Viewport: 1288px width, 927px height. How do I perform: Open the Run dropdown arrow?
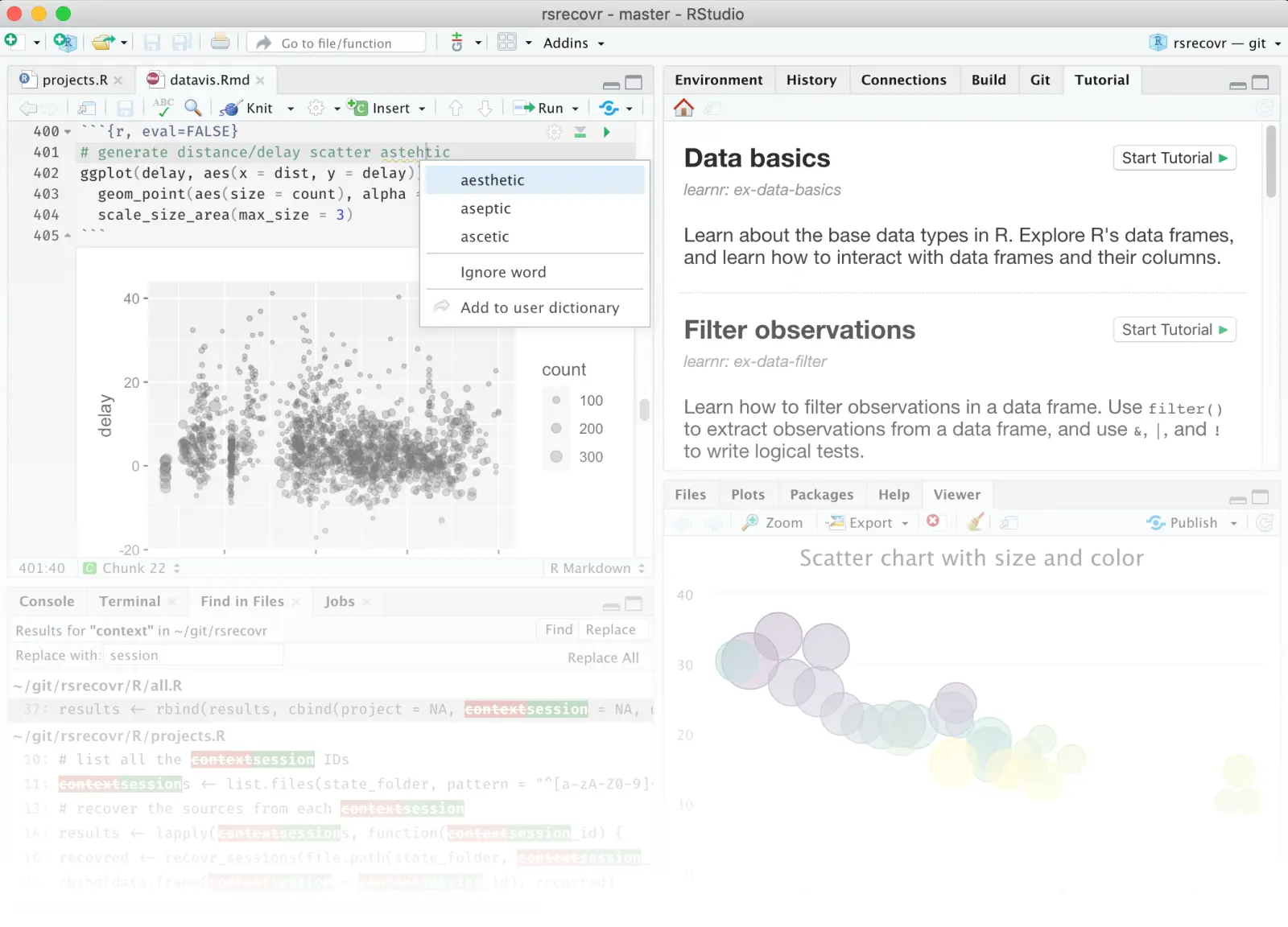[x=575, y=107]
